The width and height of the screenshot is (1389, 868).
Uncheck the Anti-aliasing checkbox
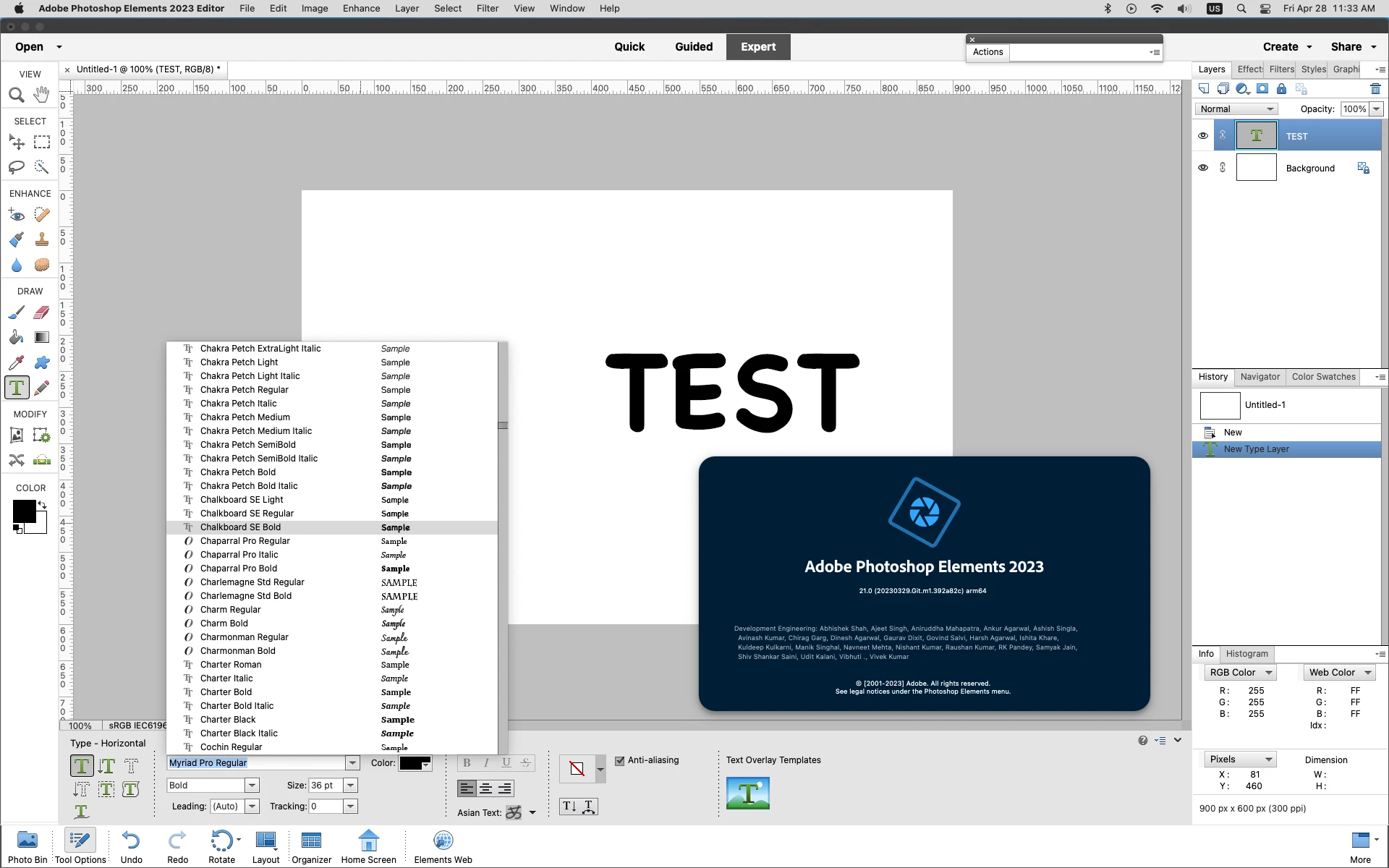pyautogui.click(x=620, y=760)
